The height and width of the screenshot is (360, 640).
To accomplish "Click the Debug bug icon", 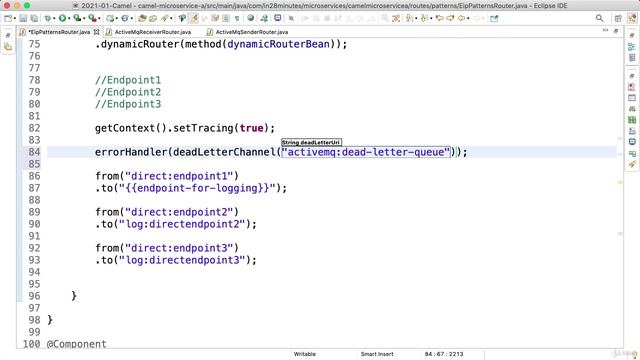I will pos(48,18).
